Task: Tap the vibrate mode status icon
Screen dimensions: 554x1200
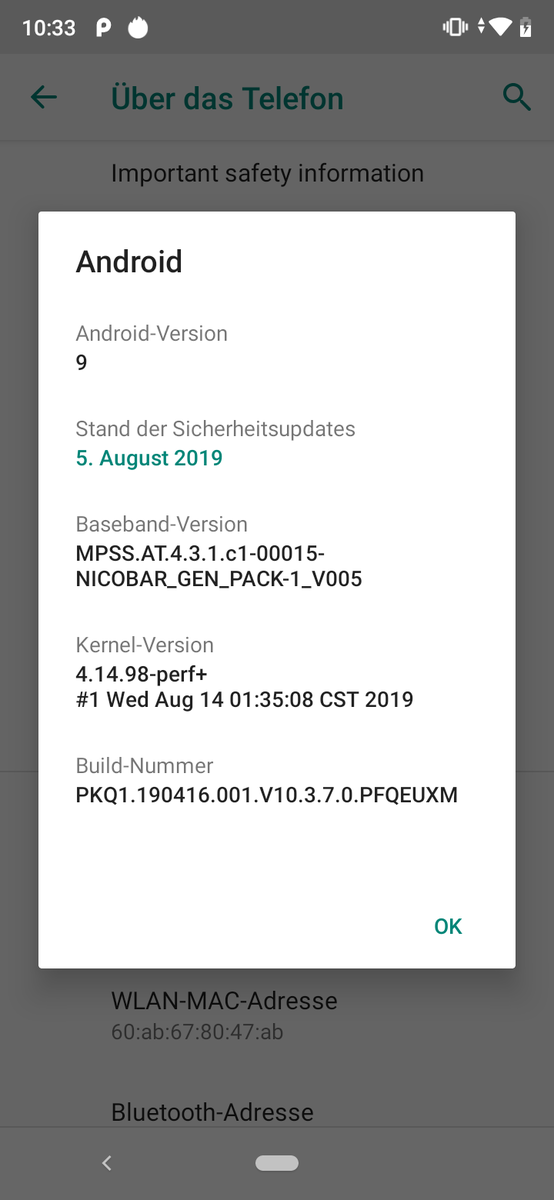Action: tap(455, 28)
